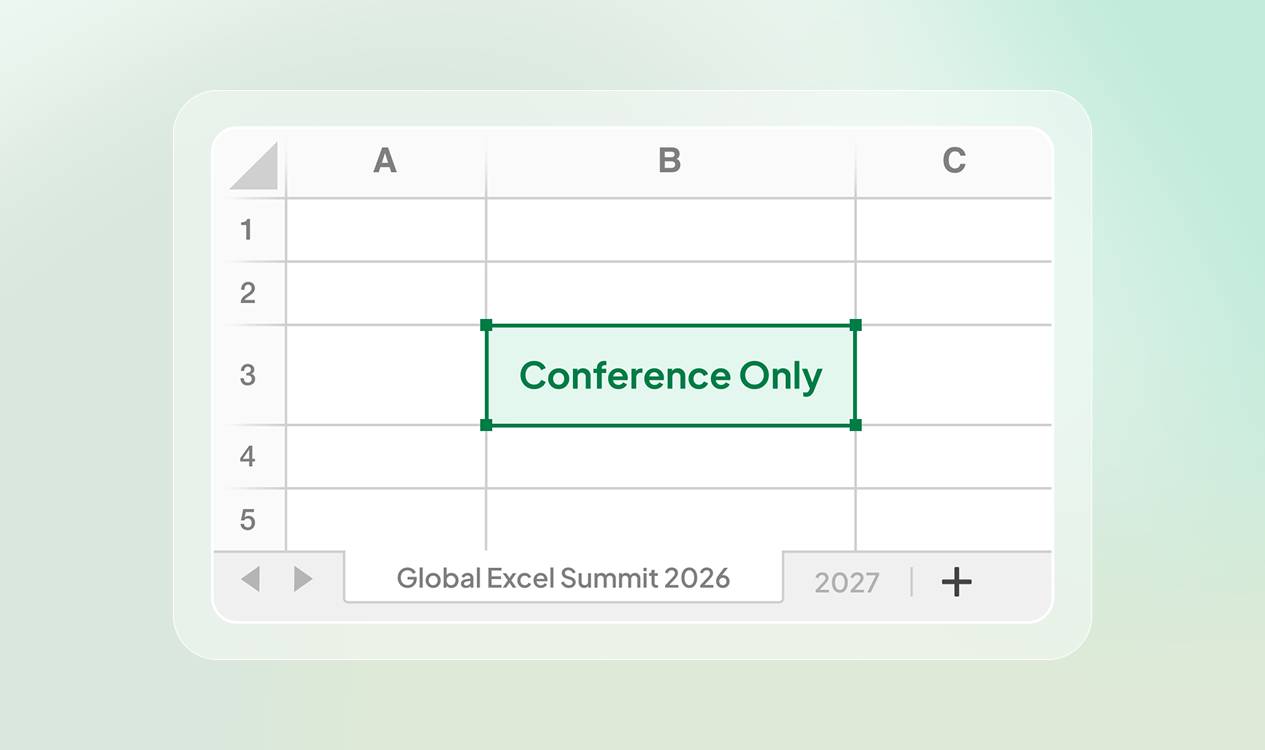Select column C header

click(x=954, y=161)
